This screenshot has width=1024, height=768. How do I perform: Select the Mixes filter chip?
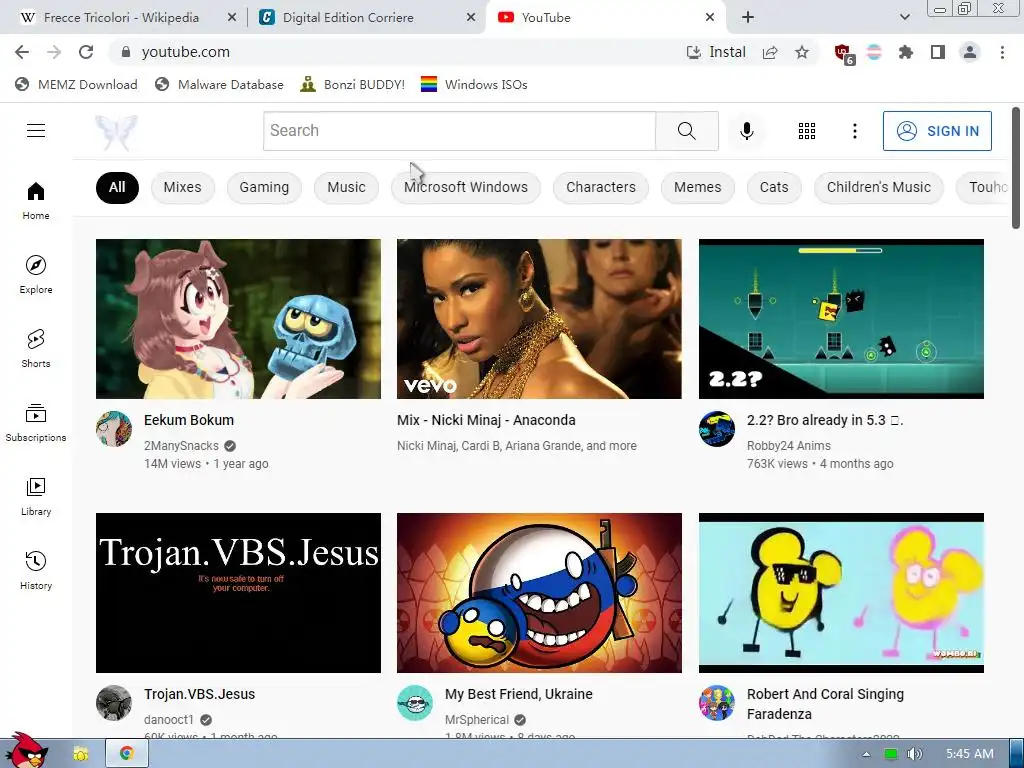(182, 187)
